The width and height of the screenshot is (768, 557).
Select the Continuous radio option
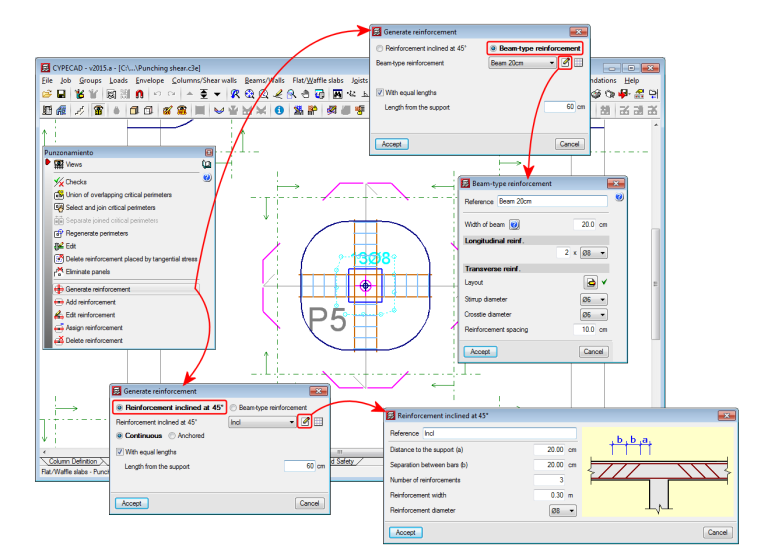[119, 436]
